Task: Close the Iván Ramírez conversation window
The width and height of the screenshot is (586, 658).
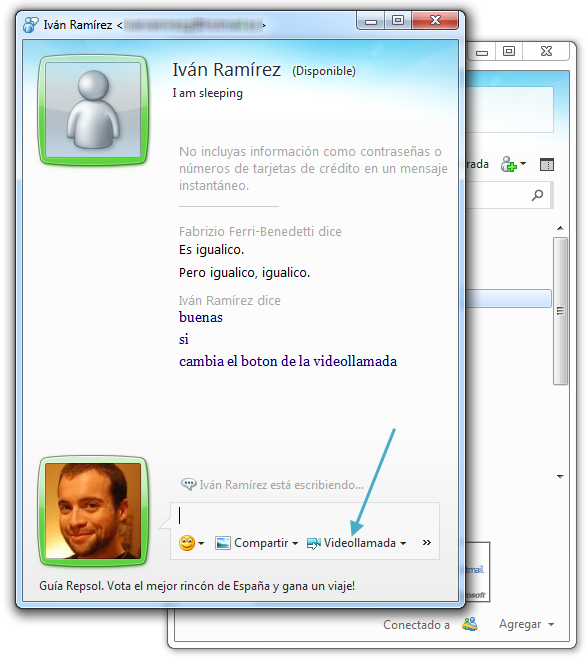Action: pyautogui.click(x=435, y=20)
